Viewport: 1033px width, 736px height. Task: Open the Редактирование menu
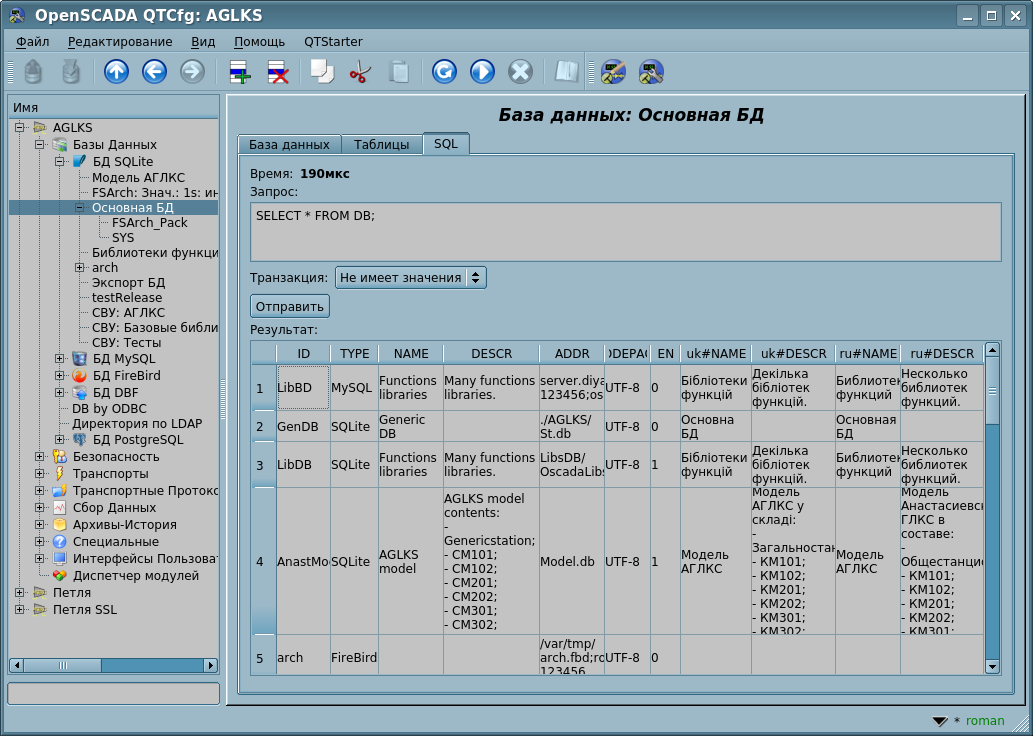120,42
